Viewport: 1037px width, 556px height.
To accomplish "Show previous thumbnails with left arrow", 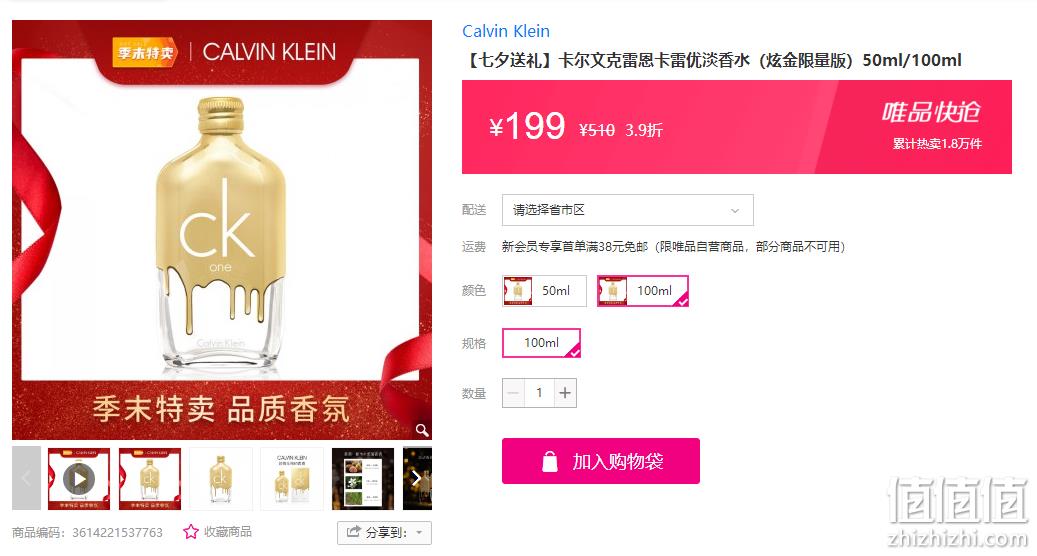I will 26,478.
